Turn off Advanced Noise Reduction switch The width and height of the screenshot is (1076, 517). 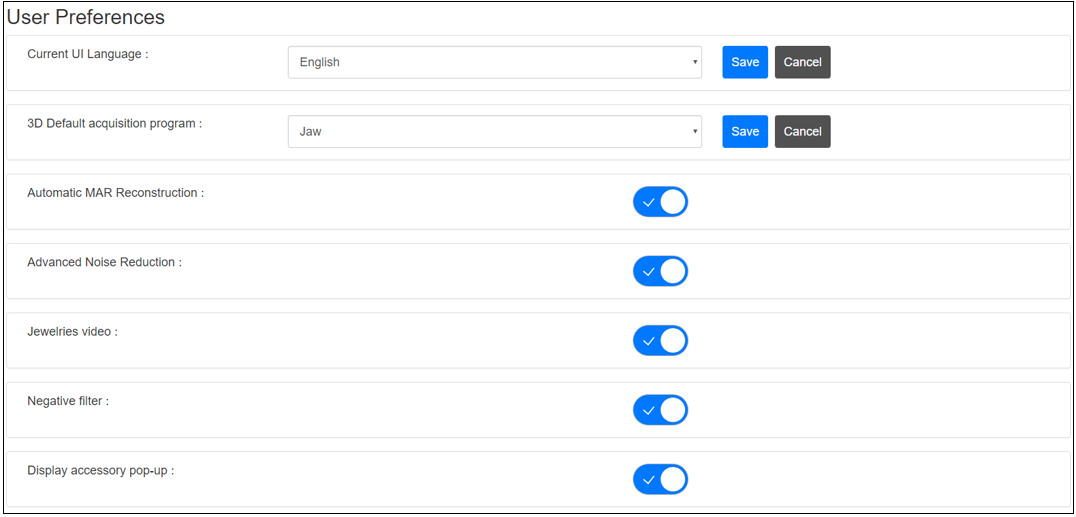coord(660,271)
